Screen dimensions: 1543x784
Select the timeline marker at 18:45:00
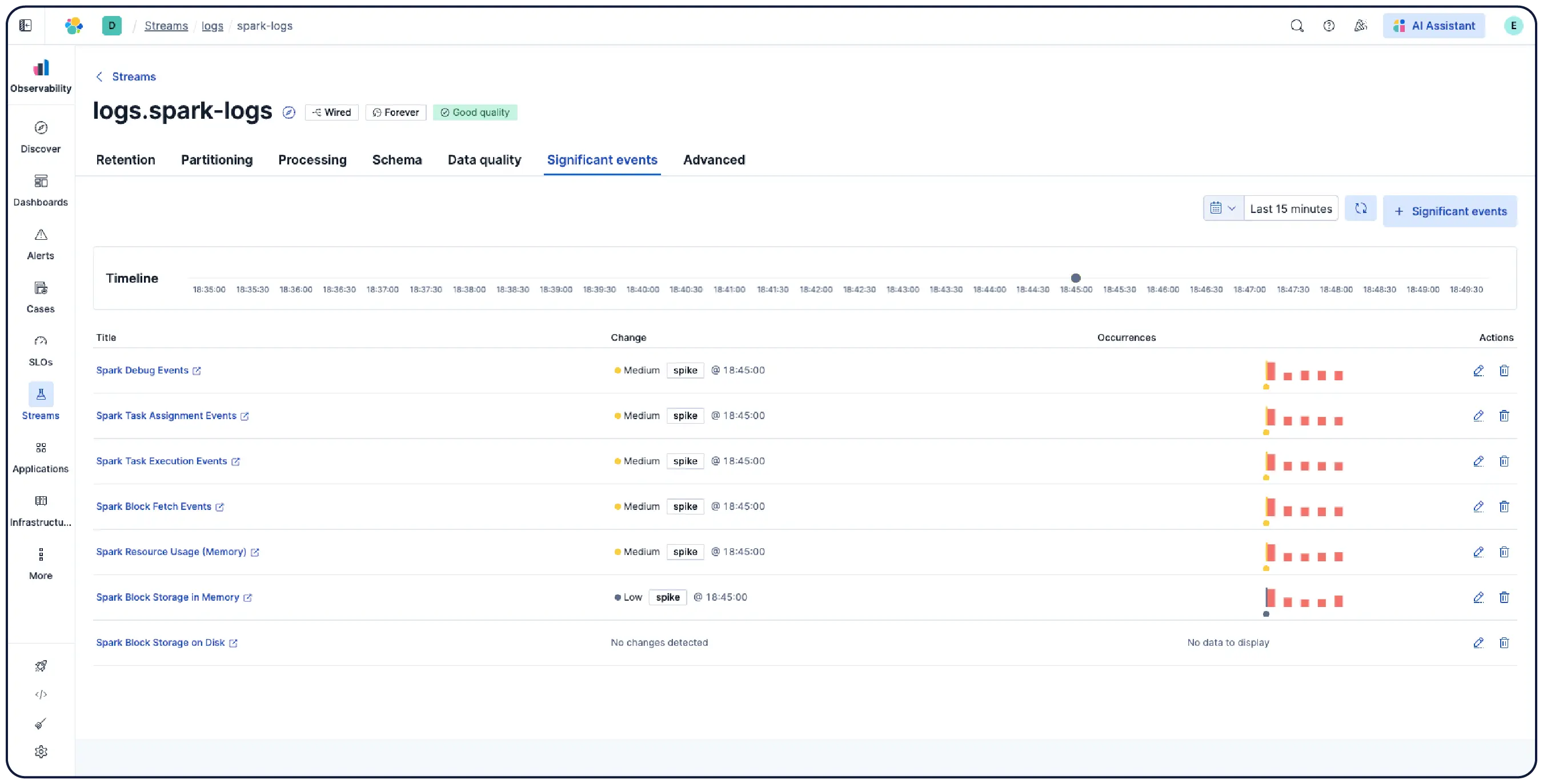coord(1076,278)
